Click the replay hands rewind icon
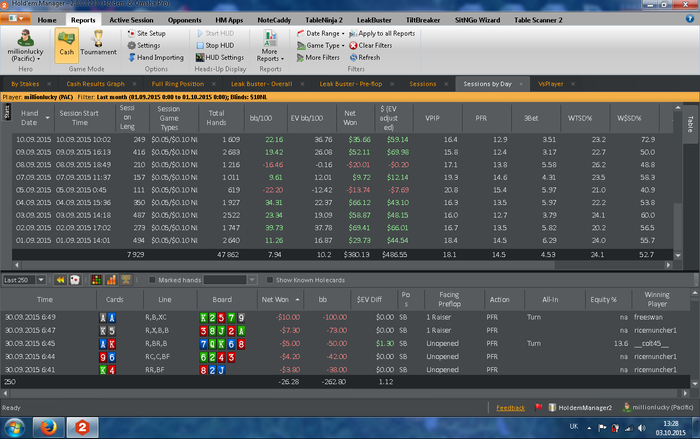700x439 pixels. (x=60, y=280)
